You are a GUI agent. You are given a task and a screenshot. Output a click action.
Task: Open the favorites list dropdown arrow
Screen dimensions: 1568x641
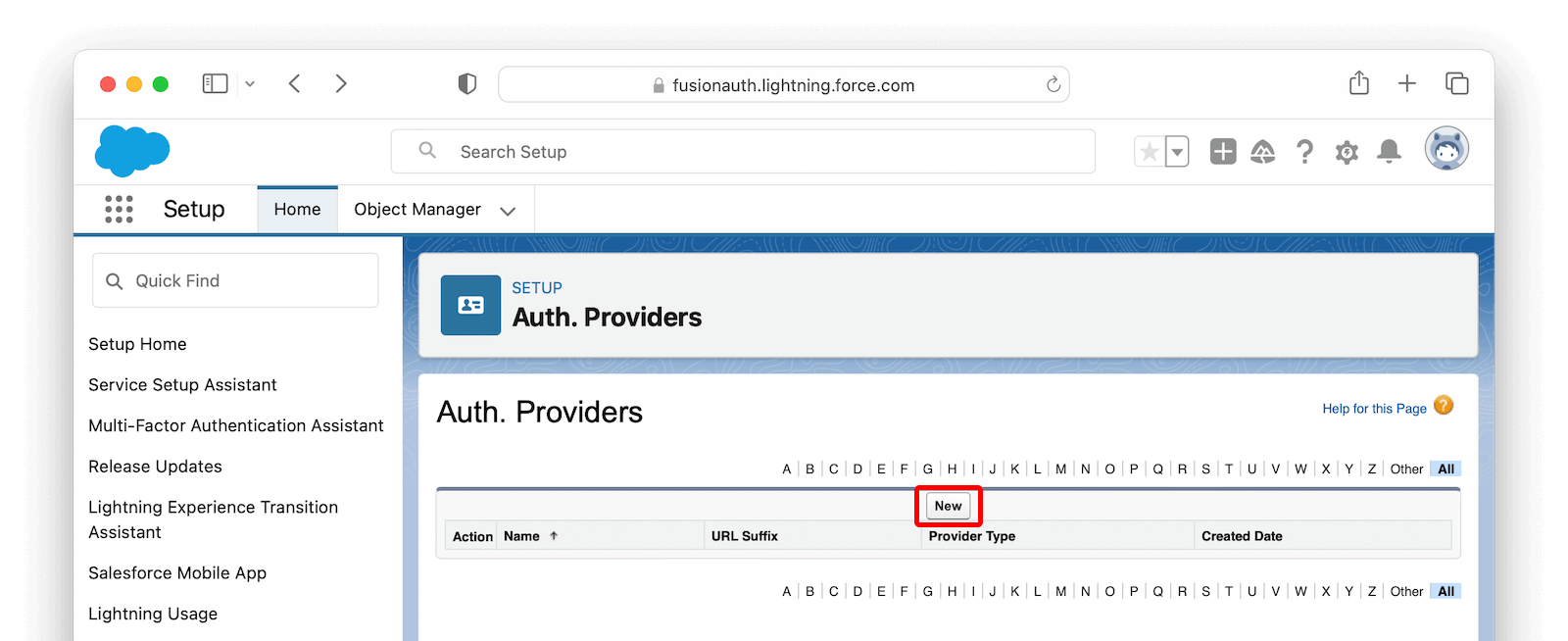[1177, 152]
